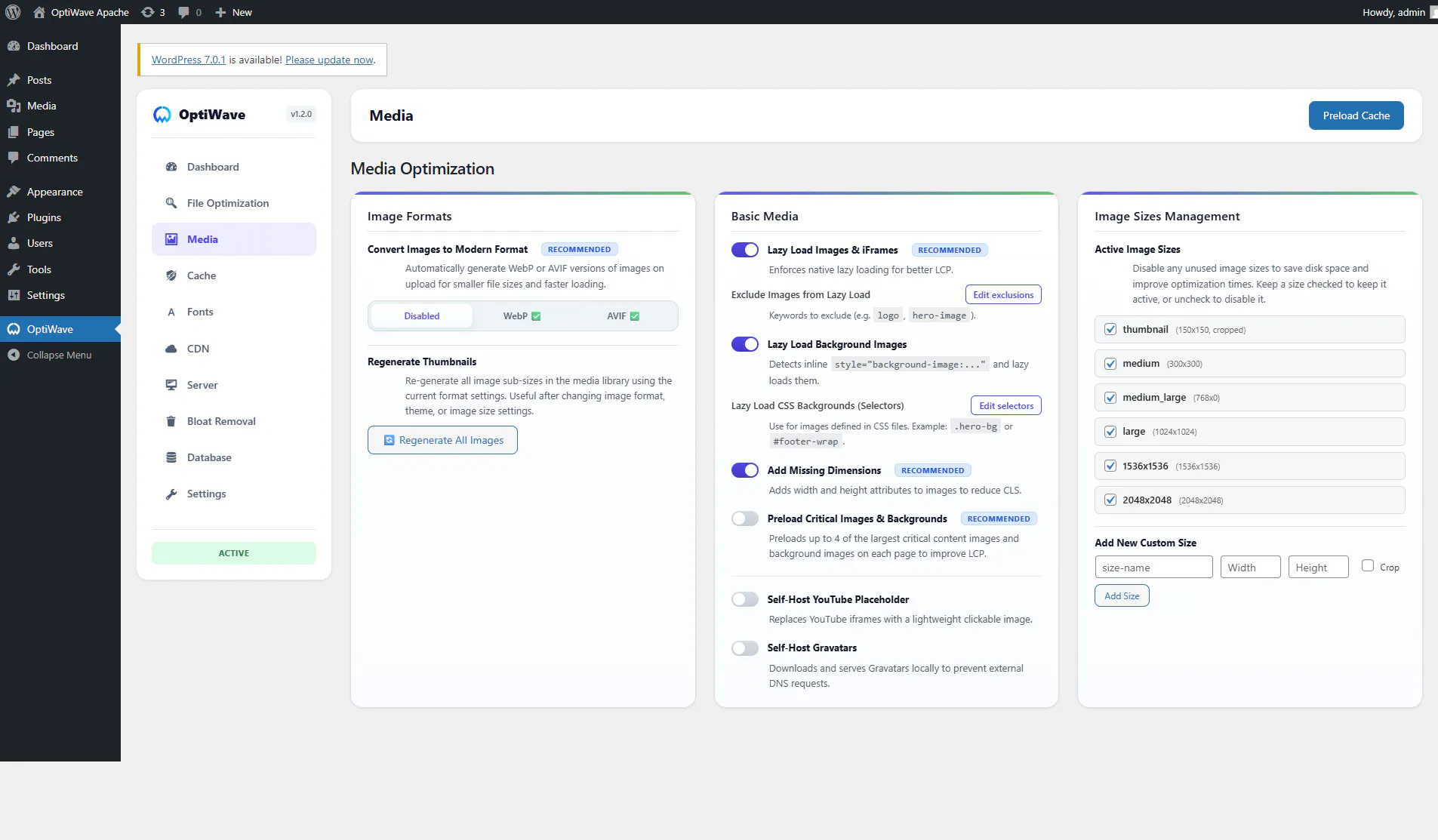Click the CDN cloud icon
This screenshot has height=840, width=1438.
click(x=171, y=349)
